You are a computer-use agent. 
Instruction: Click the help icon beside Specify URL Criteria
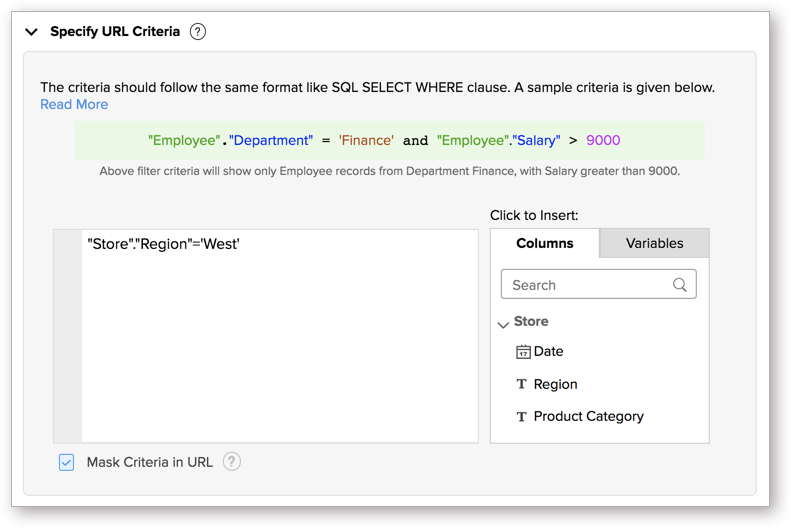click(x=198, y=32)
